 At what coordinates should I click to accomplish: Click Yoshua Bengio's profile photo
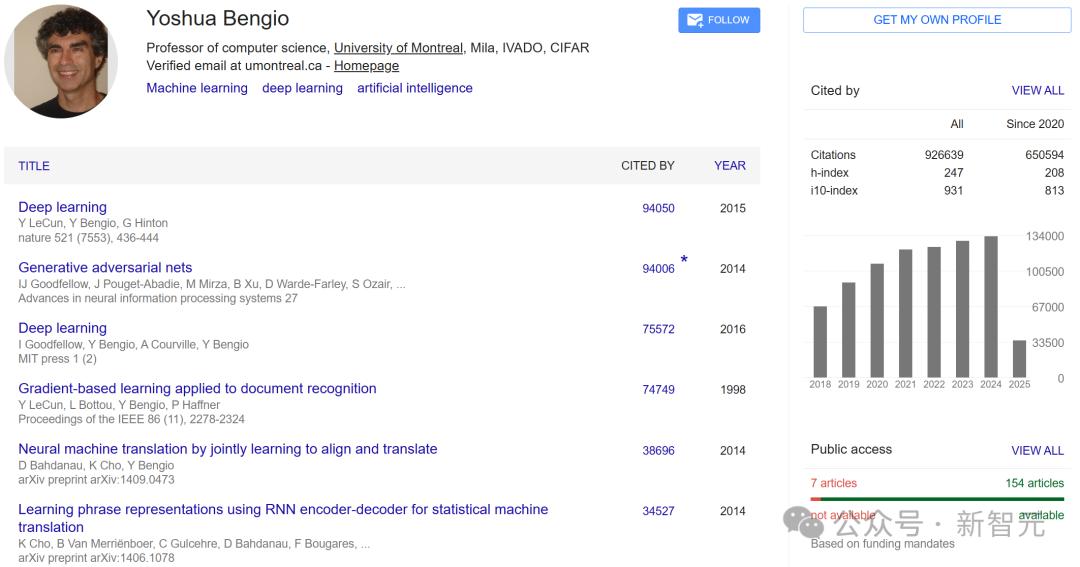61,62
